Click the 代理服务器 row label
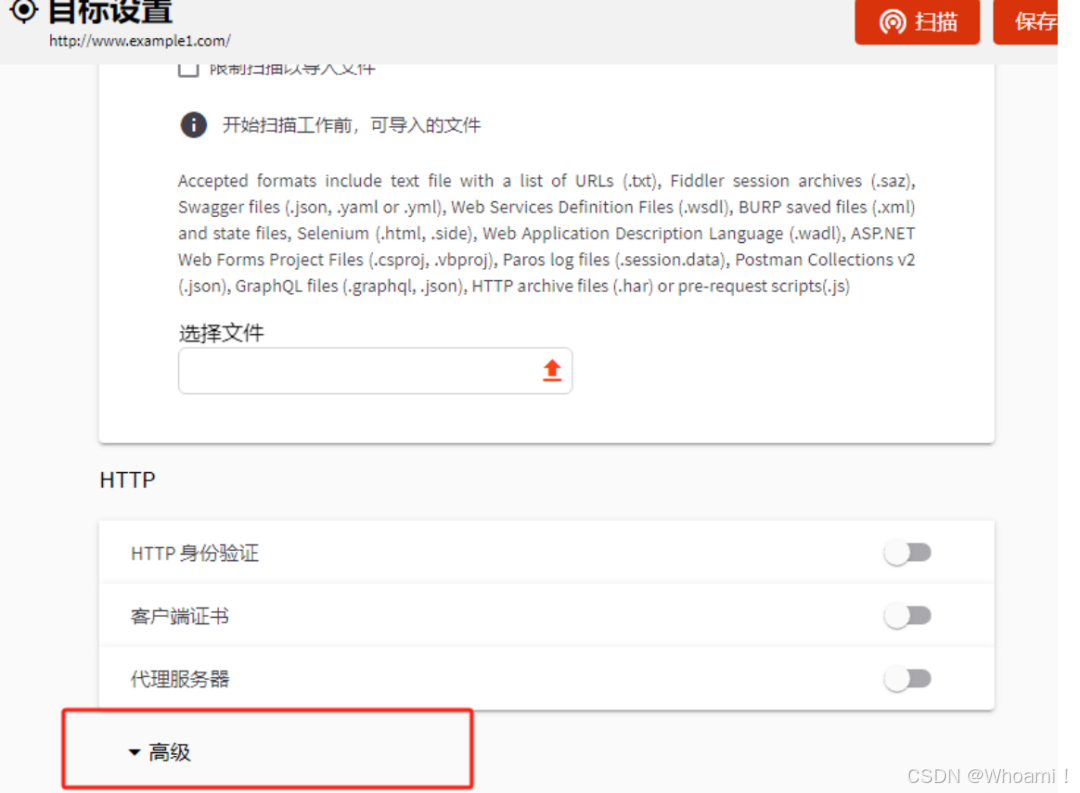 180,679
